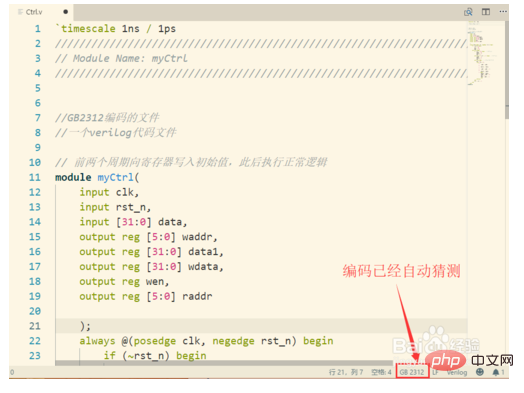Click the '//一个verilog代码文件' comment line
The image size is (524, 393).
116,133
